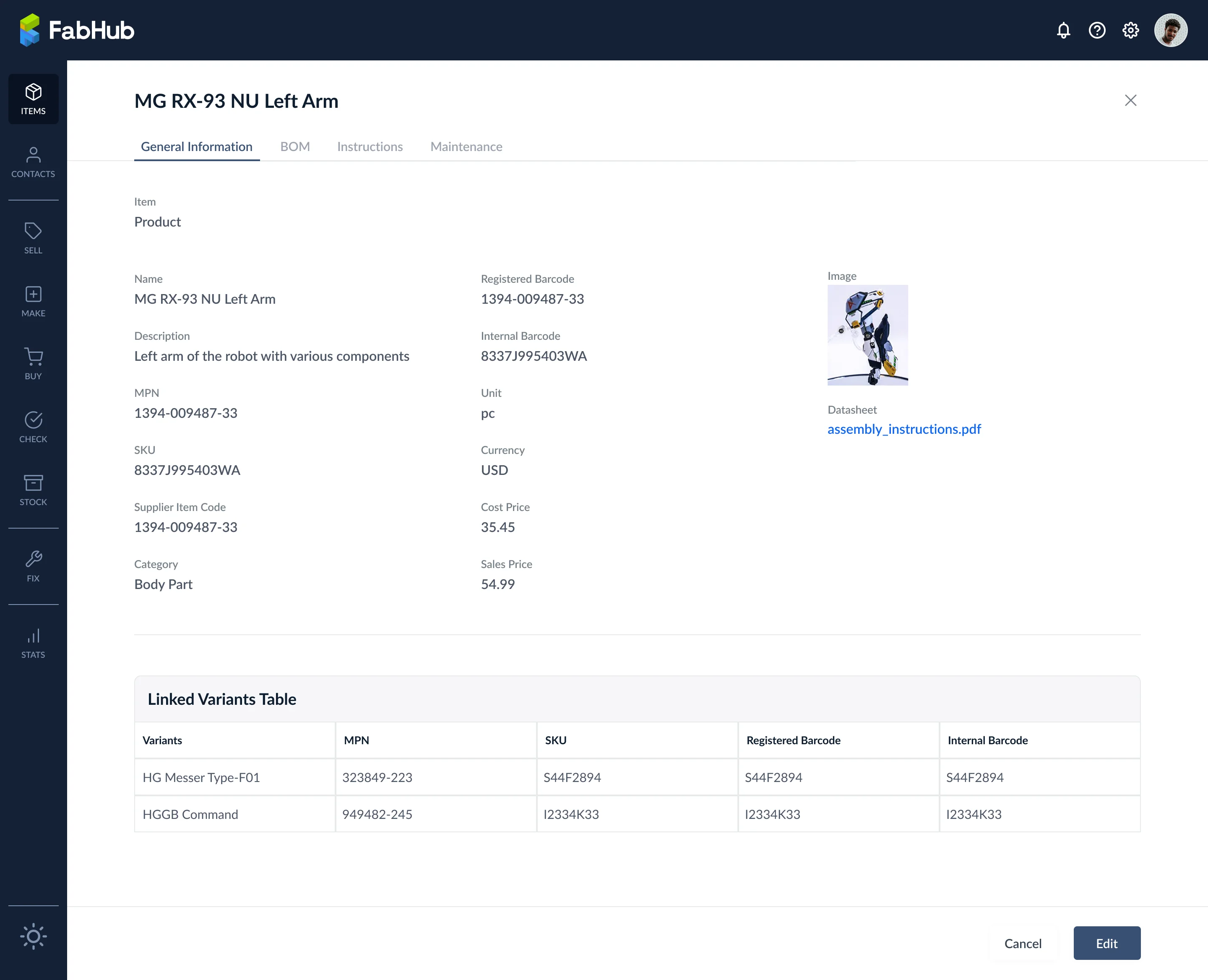The height and width of the screenshot is (980, 1208).
Task: Click Registered Barcode column header
Action: (x=838, y=740)
